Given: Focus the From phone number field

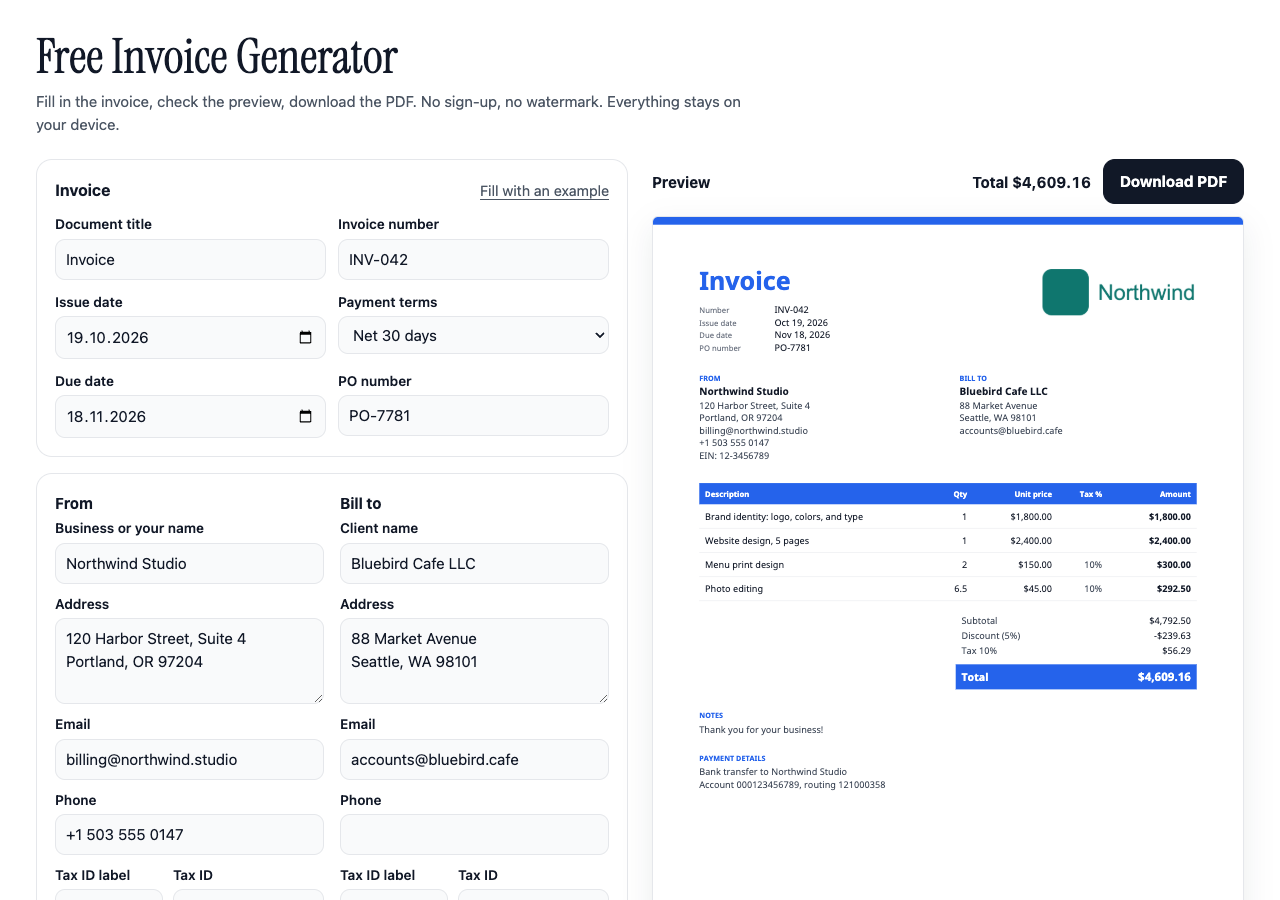Looking at the screenshot, I should [189, 835].
